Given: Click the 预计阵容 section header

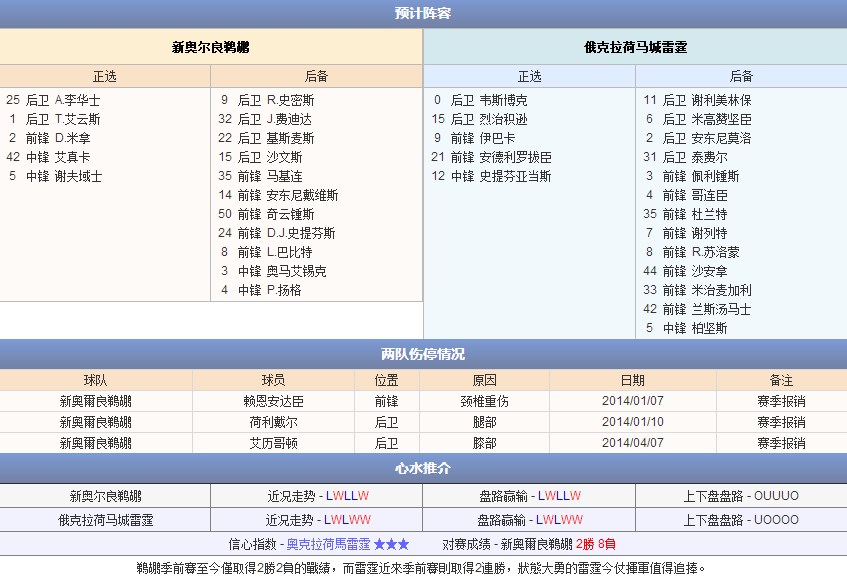Looking at the screenshot, I should click(x=423, y=14).
